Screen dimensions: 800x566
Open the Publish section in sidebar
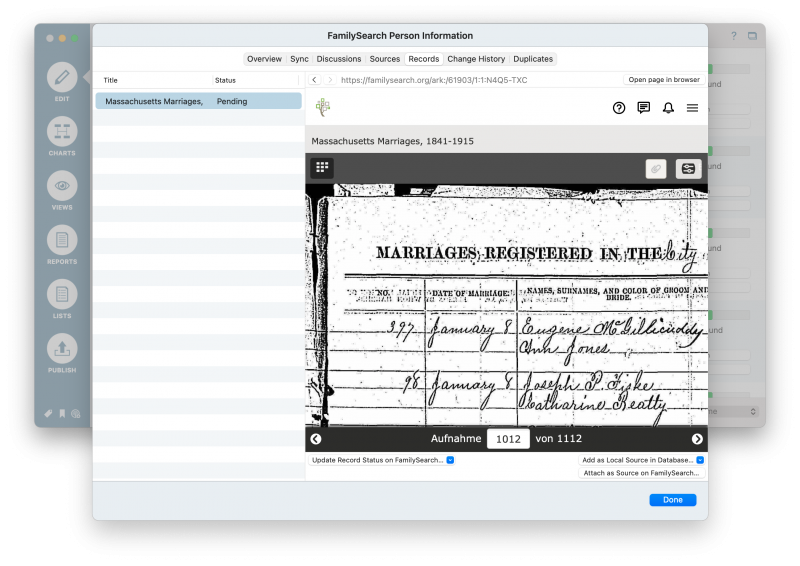pyautogui.click(x=62, y=354)
